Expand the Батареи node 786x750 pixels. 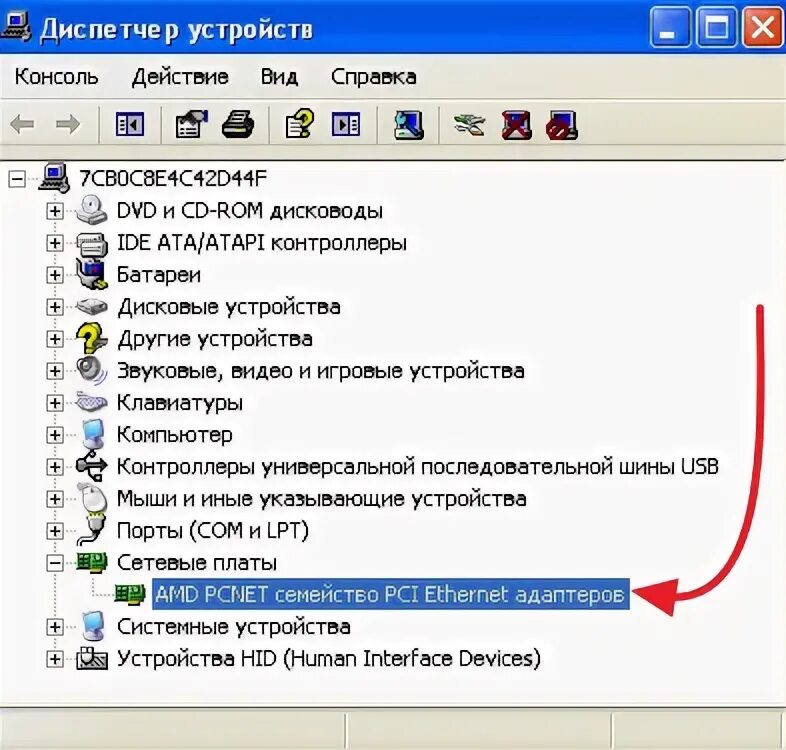pos(55,275)
